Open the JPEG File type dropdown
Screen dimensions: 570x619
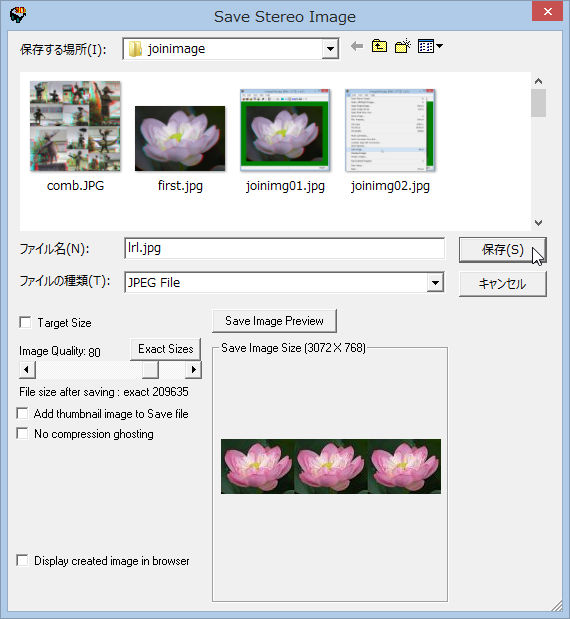point(435,283)
